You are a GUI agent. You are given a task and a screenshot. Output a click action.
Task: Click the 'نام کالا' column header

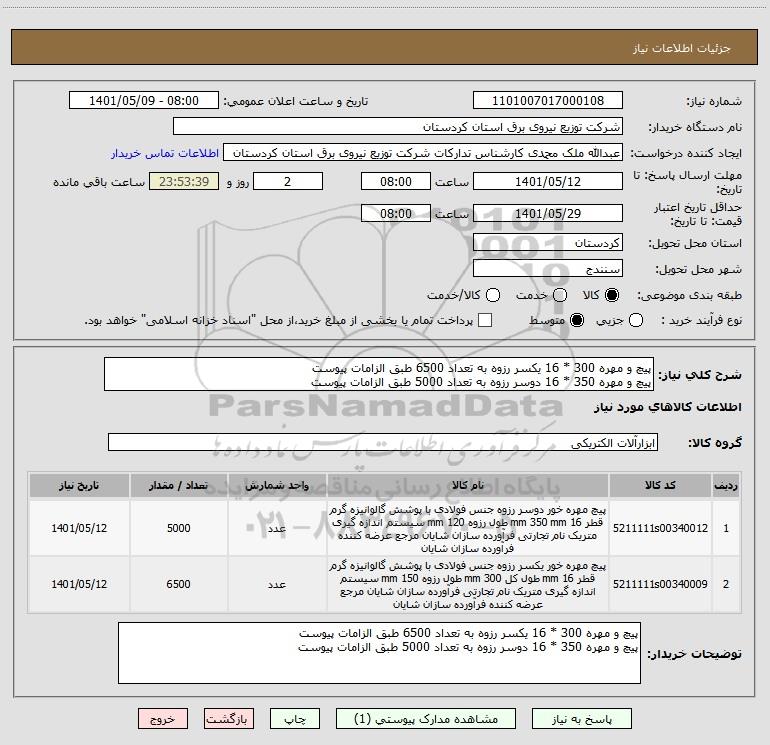[468, 485]
